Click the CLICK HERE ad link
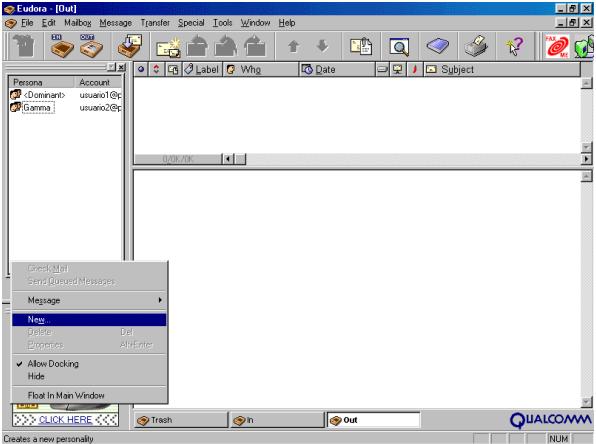The height and width of the screenshot is (444, 596). (x=65, y=420)
